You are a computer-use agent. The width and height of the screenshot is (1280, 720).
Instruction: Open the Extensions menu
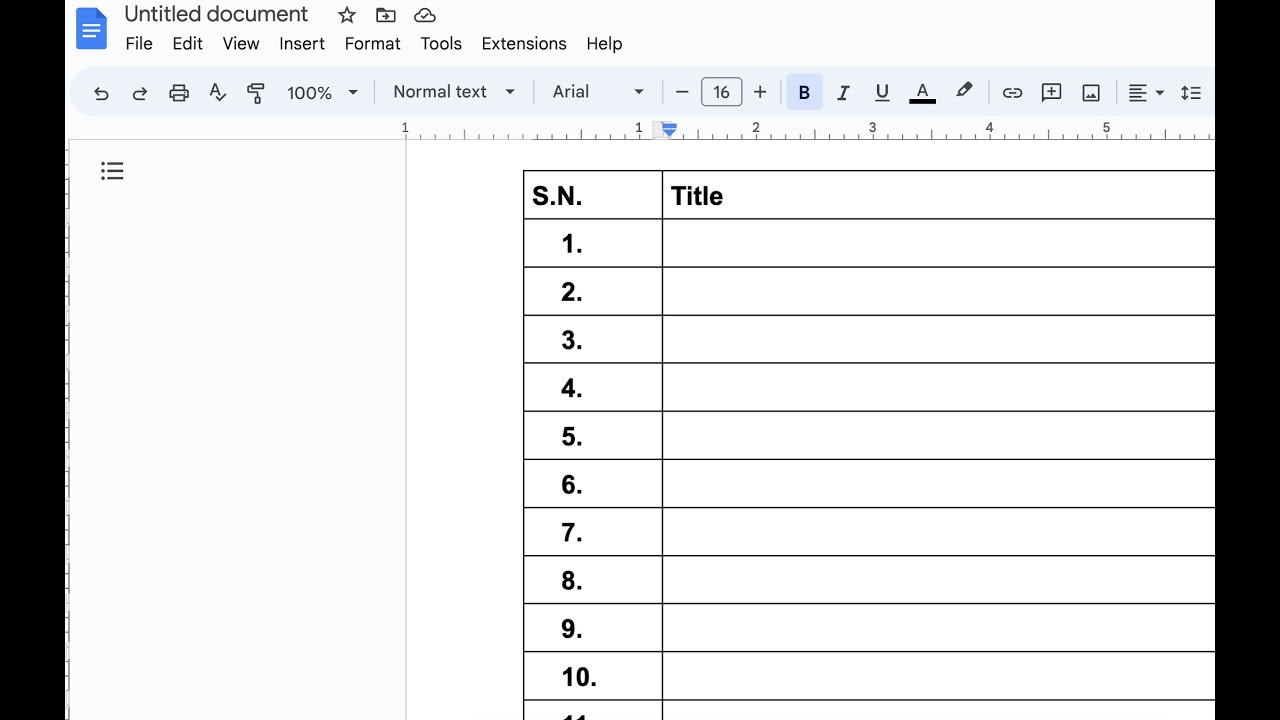point(524,43)
